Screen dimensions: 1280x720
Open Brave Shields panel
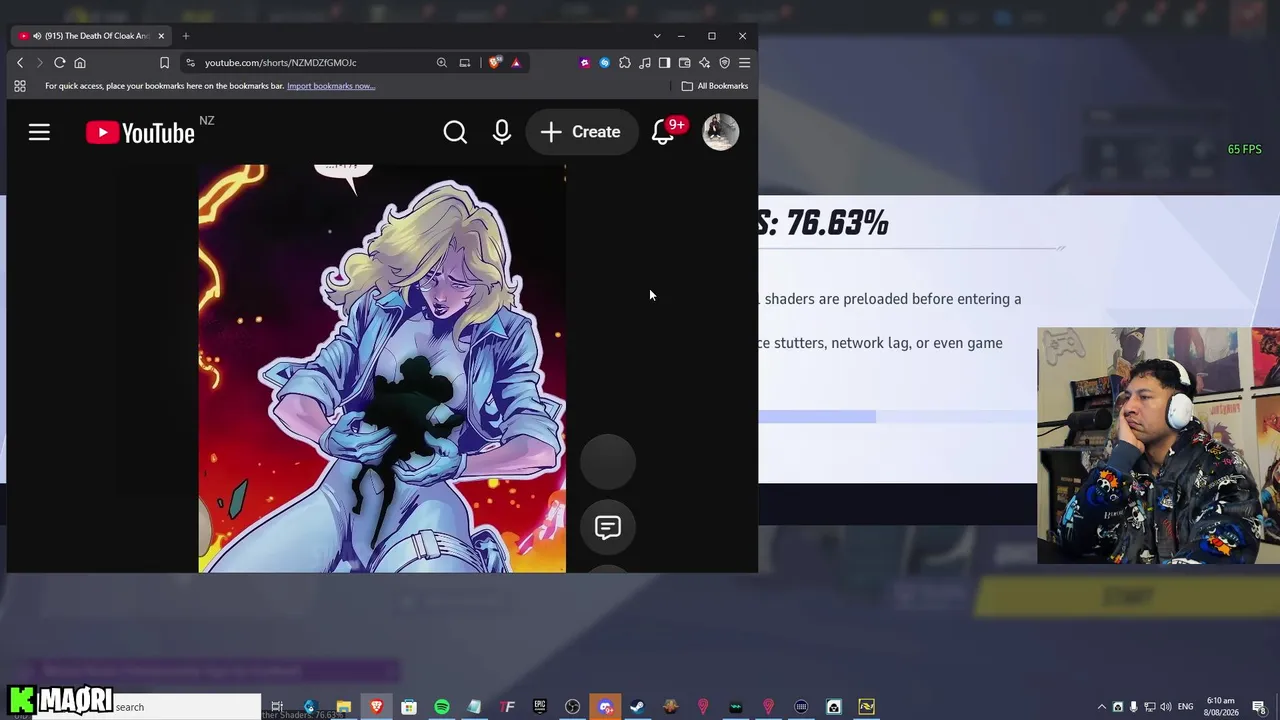[x=495, y=63]
